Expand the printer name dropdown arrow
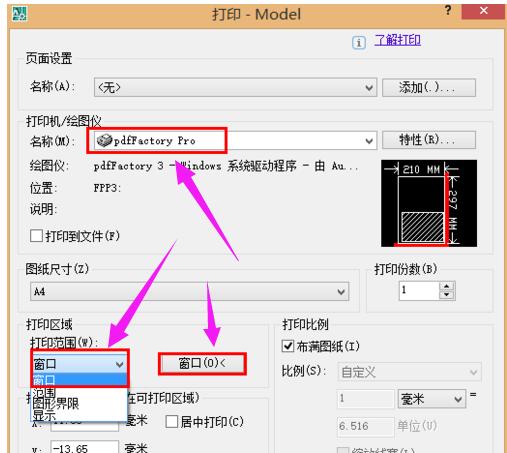Viewport: 507px width, 453px height. coord(369,141)
